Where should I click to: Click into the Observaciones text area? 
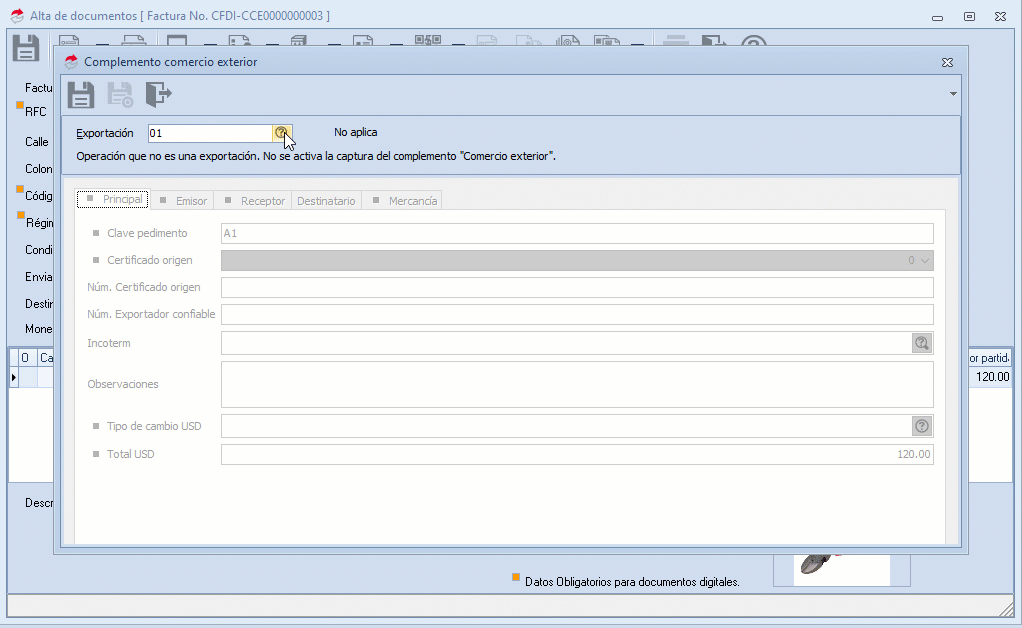(x=576, y=384)
